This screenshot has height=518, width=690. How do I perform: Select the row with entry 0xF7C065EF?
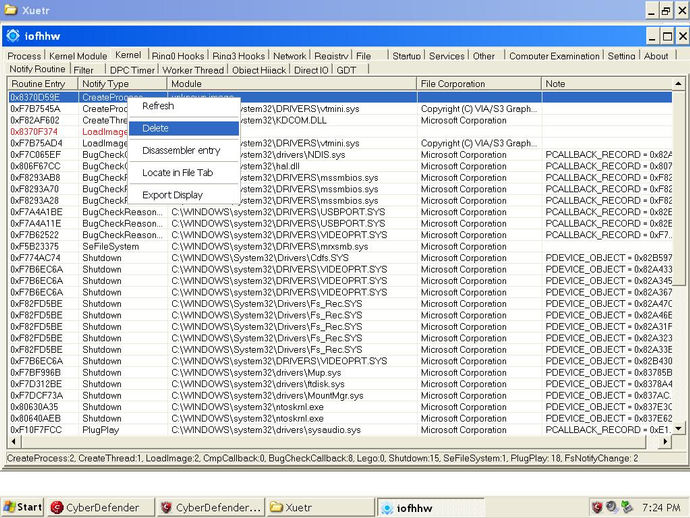340,154
